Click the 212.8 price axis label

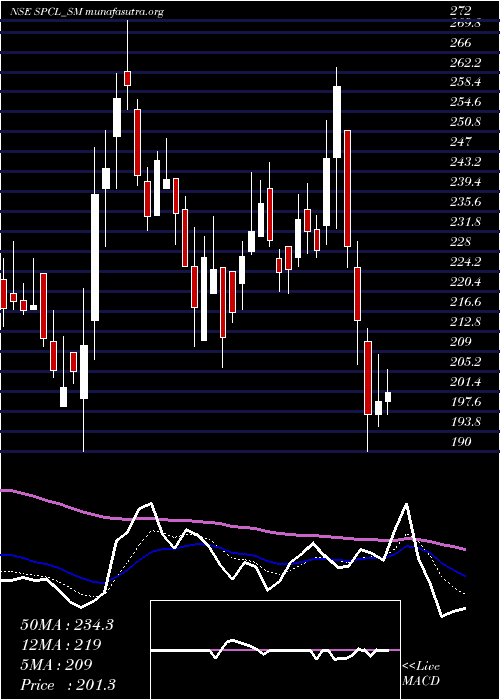pos(466,322)
